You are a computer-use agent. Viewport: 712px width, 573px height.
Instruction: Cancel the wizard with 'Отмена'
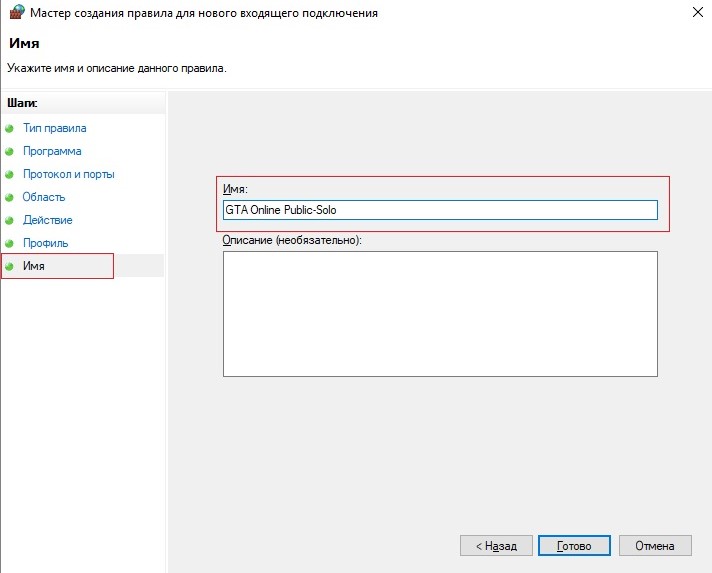coord(655,546)
